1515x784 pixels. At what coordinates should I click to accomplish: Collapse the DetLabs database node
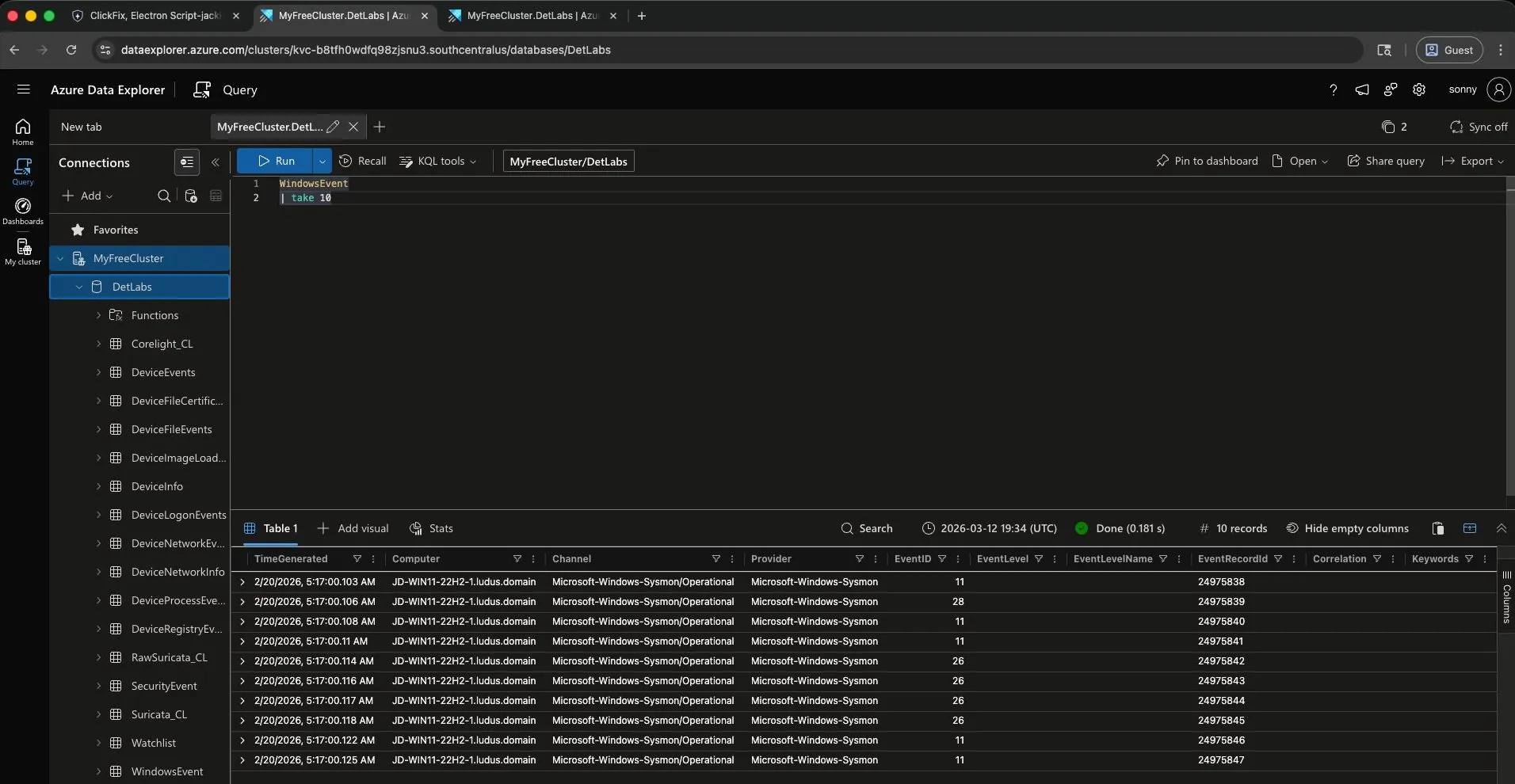79,287
